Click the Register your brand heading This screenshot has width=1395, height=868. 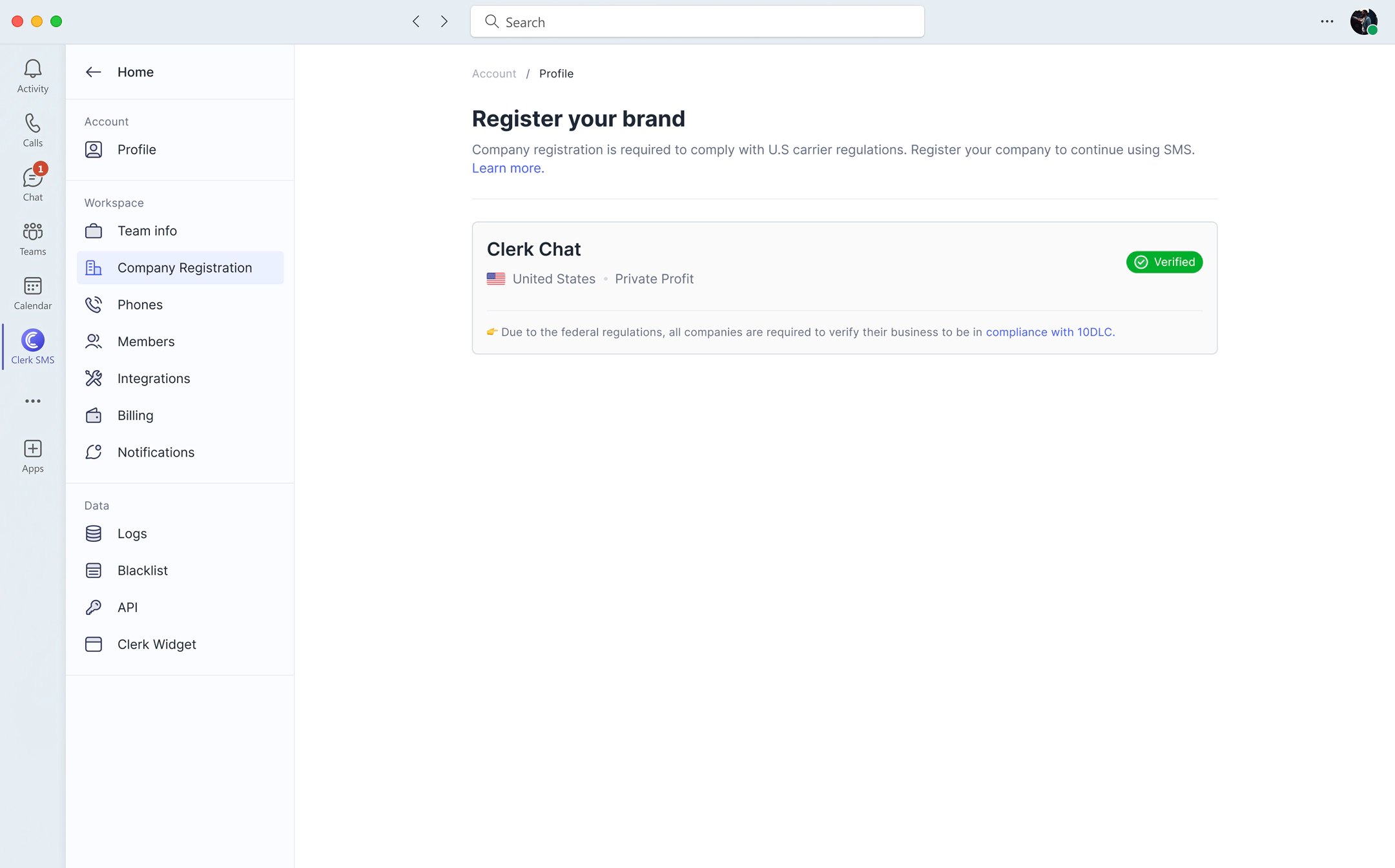pyautogui.click(x=578, y=119)
